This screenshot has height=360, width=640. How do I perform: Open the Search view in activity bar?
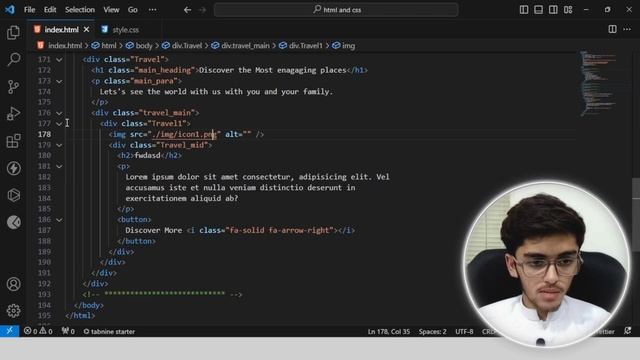[x=13, y=60]
